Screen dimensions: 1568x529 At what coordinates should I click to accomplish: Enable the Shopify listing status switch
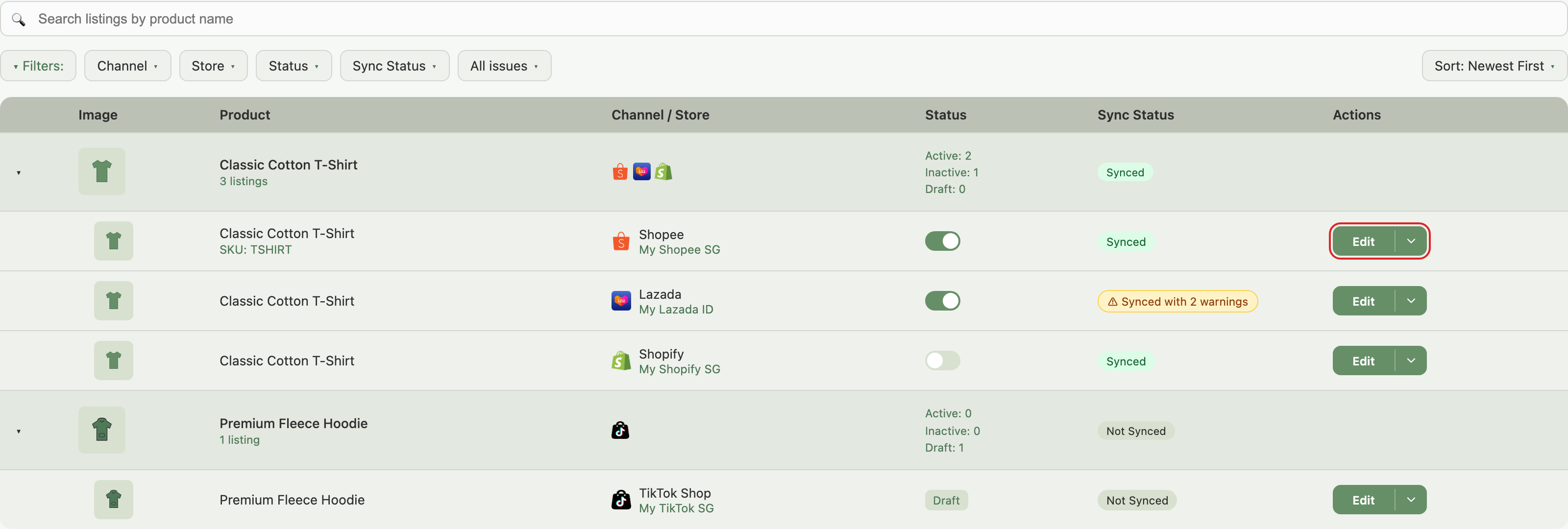click(x=942, y=361)
